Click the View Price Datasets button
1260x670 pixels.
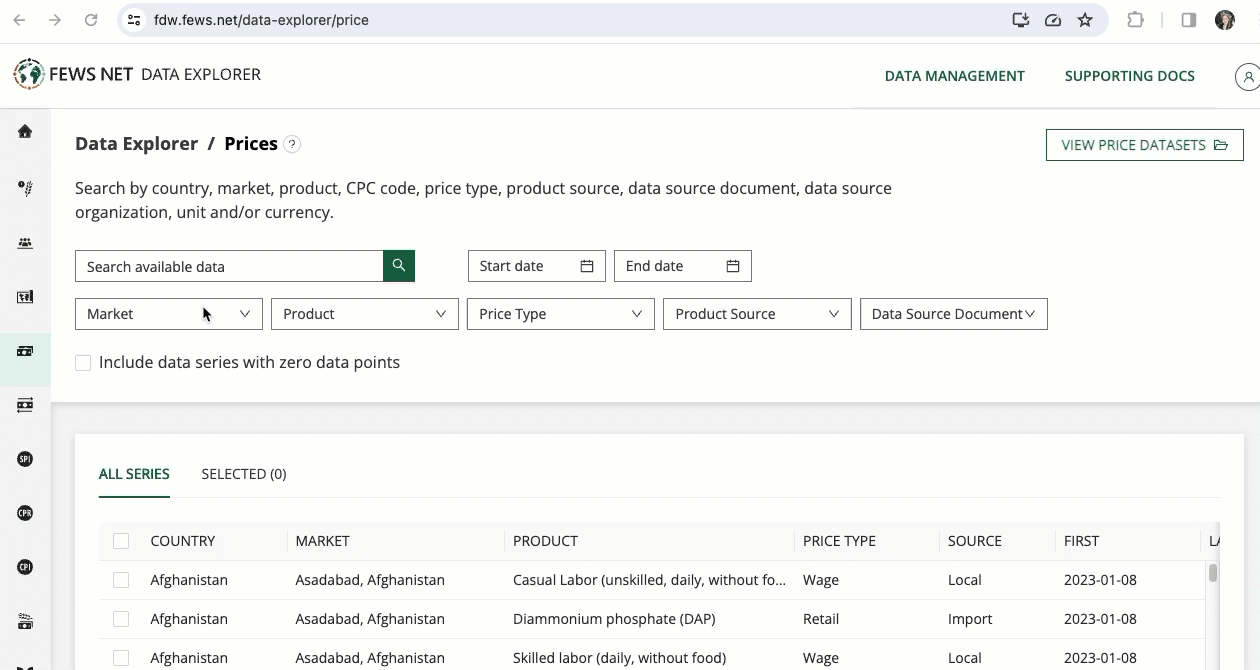(1144, 145)
